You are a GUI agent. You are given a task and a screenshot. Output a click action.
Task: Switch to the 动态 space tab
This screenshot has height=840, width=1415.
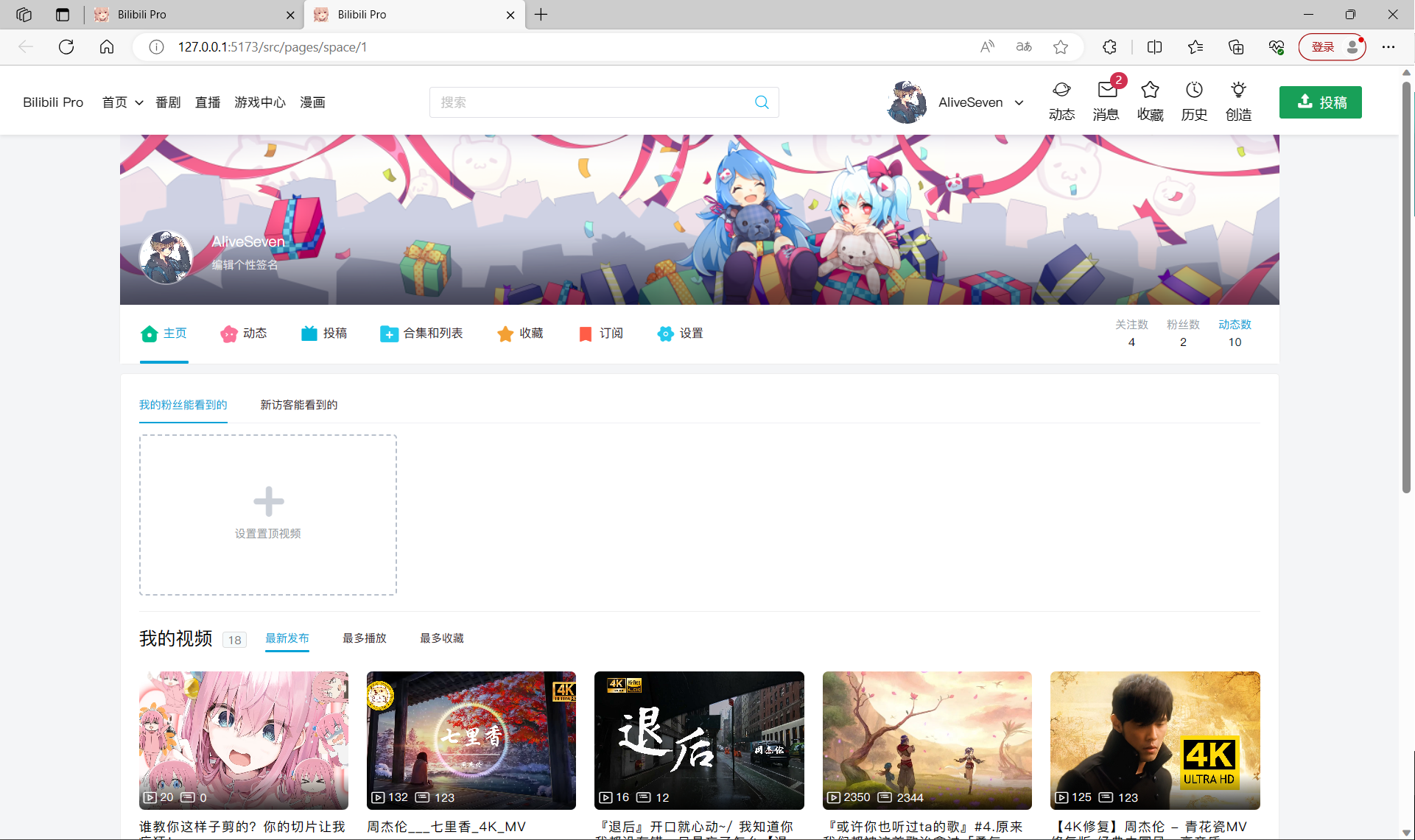(x=244, y=333)
